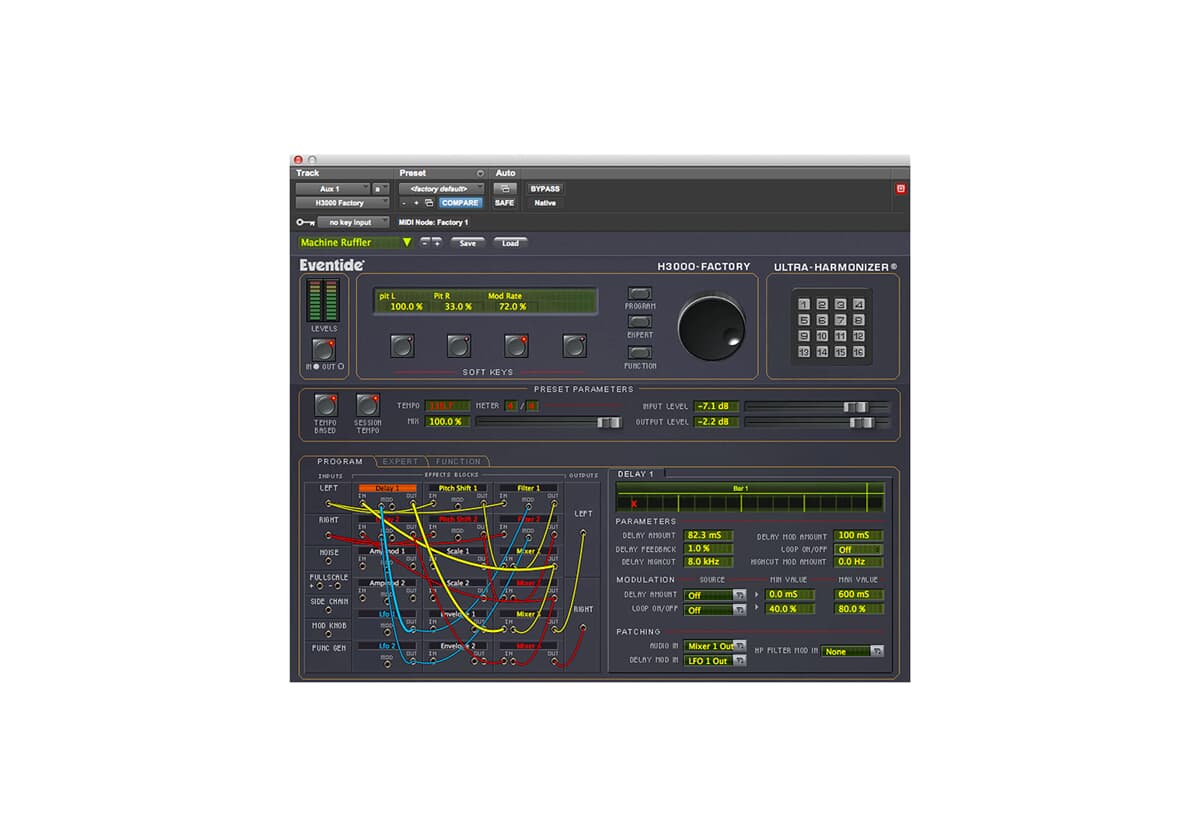The image size is (1200, 837).
Task: Click the Save button for the current preset
Action: [468, 242]
